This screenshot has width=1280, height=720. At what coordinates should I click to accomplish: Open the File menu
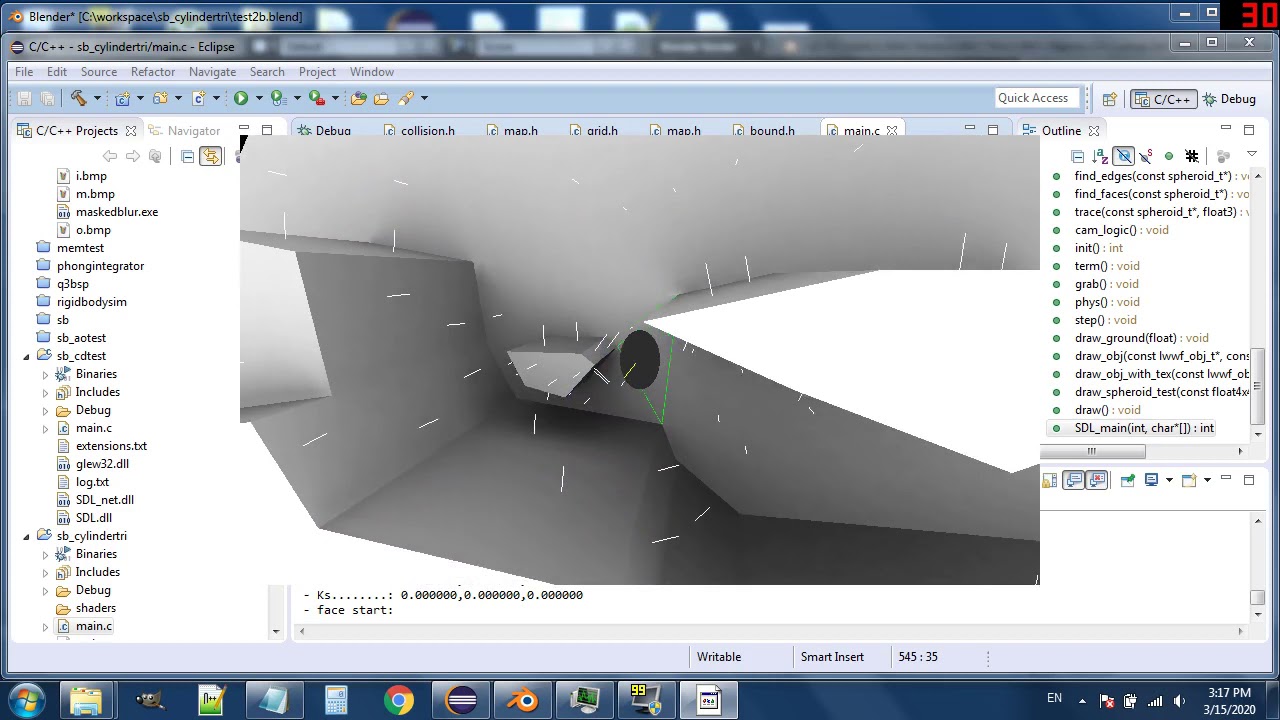tap(24, 72)
